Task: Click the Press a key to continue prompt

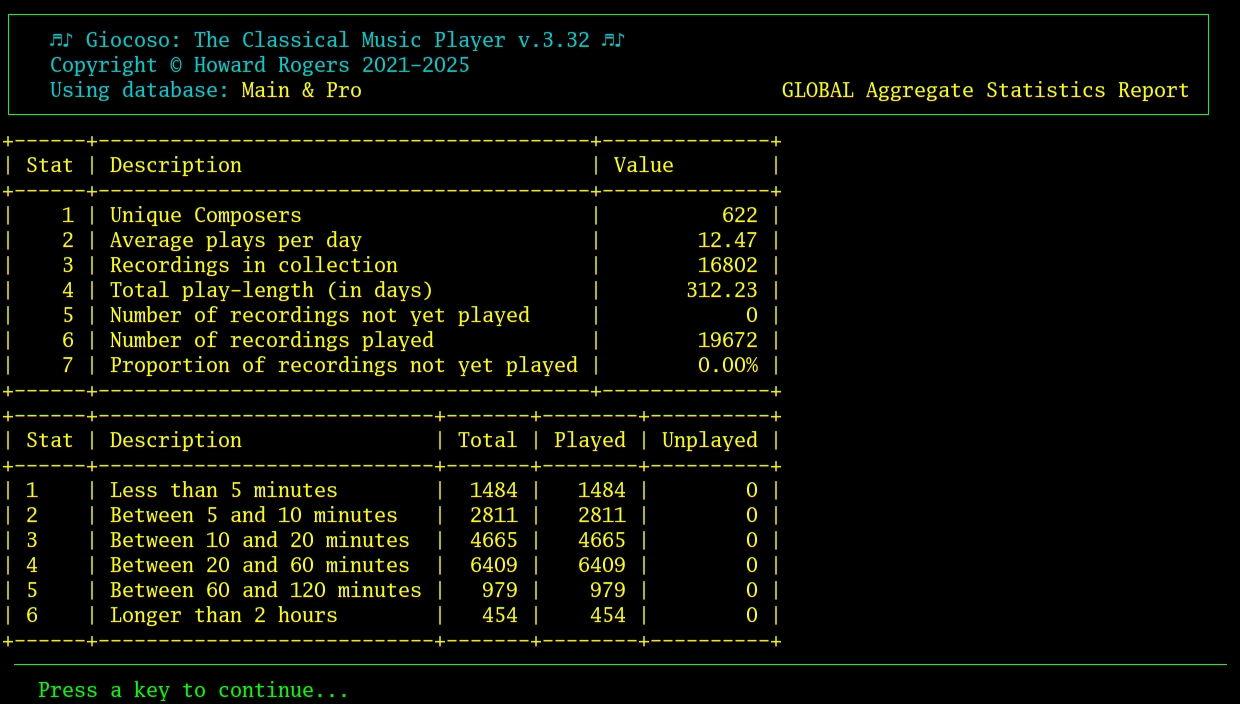Action: coord(190,690)
